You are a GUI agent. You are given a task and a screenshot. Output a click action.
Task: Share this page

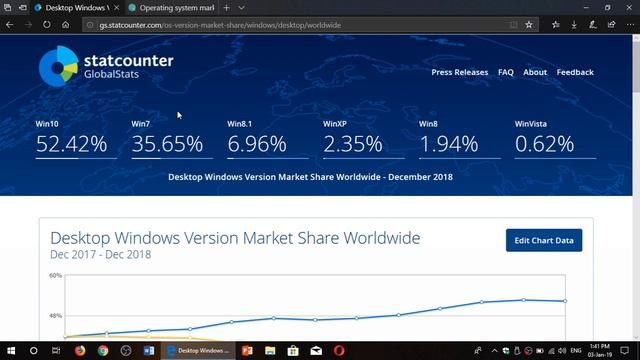click(x=611, y=25)
